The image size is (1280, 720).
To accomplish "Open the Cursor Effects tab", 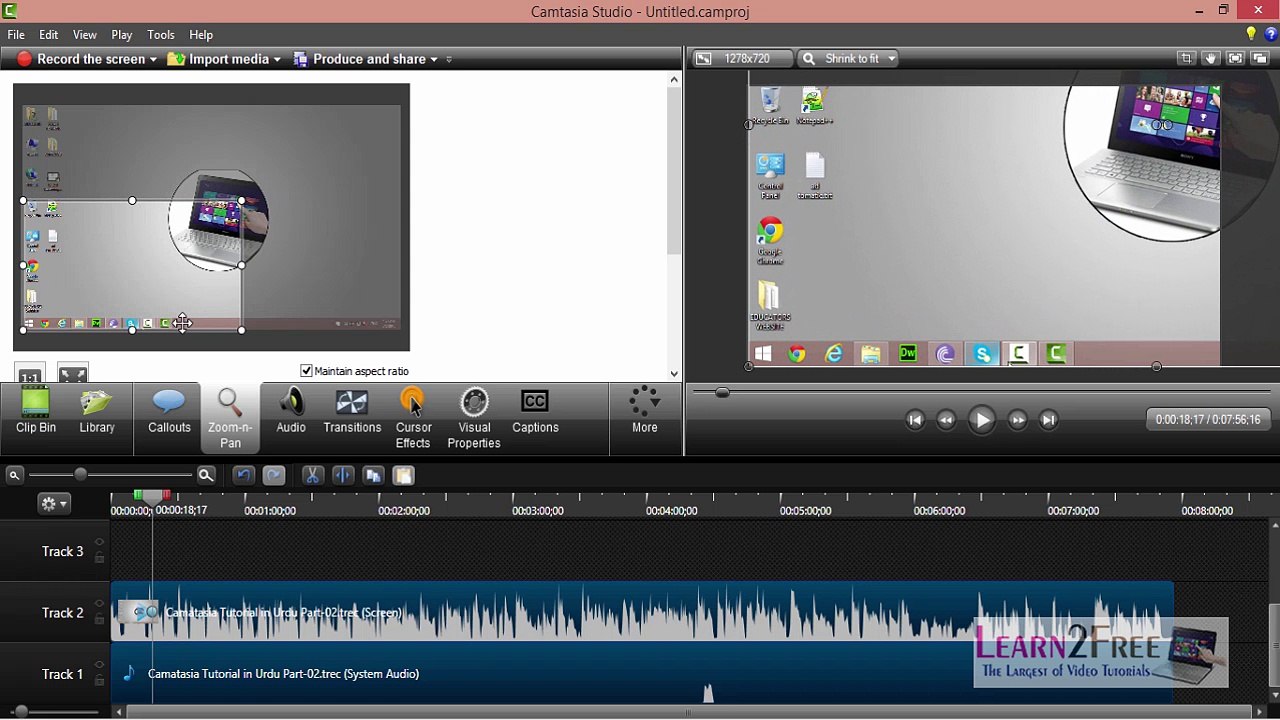I will 413,418.
